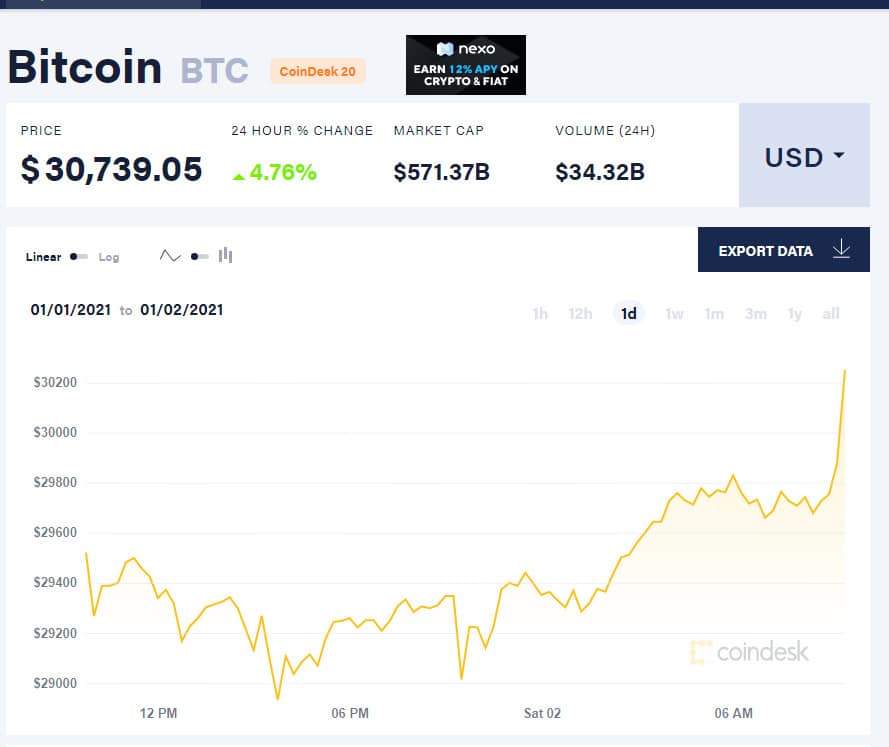Viewport: 889px width, 747px height.
Task: Click the 01/02/2021 end date
Action: (x=182, y=310)
